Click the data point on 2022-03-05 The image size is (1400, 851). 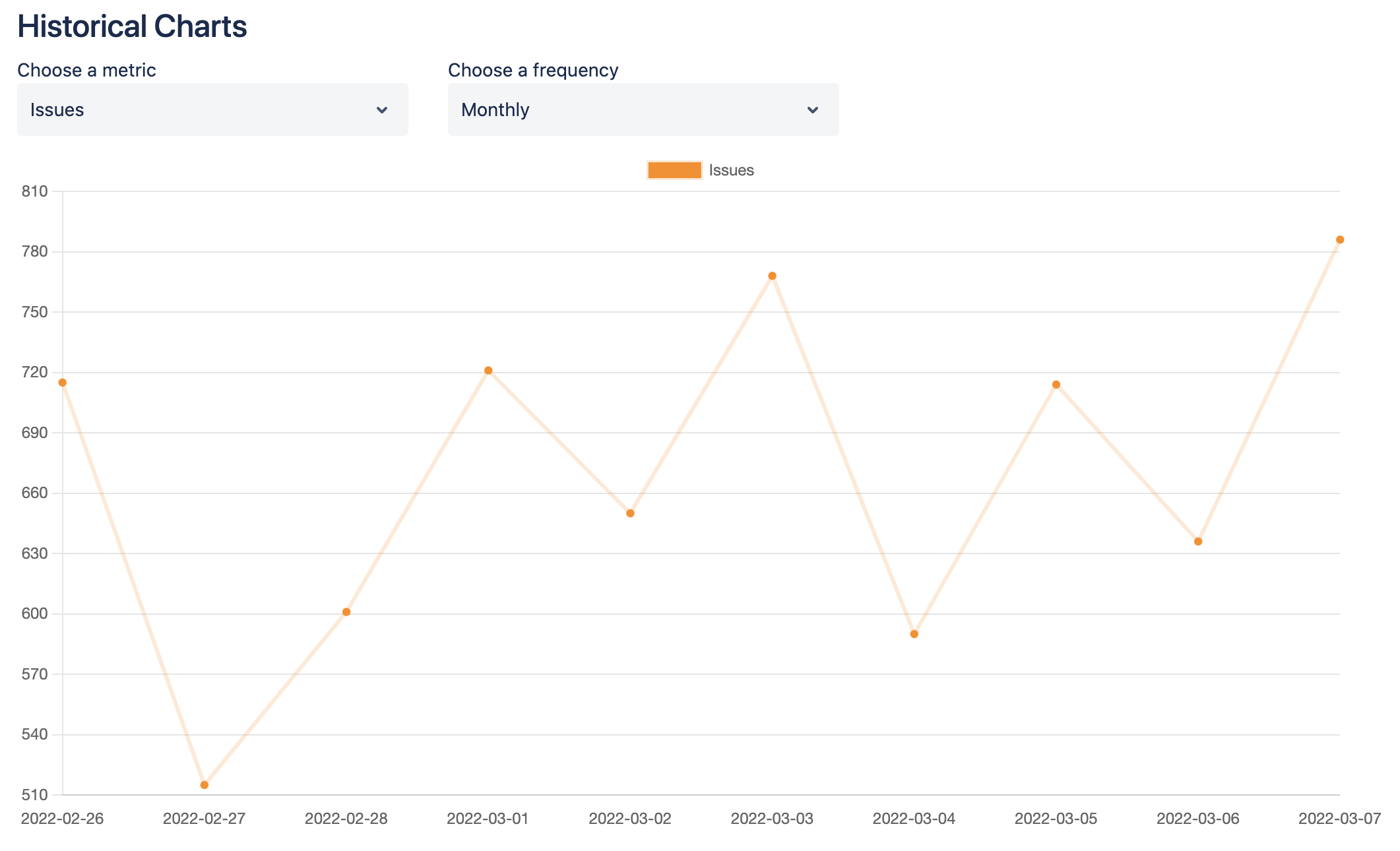(1056, 385)
